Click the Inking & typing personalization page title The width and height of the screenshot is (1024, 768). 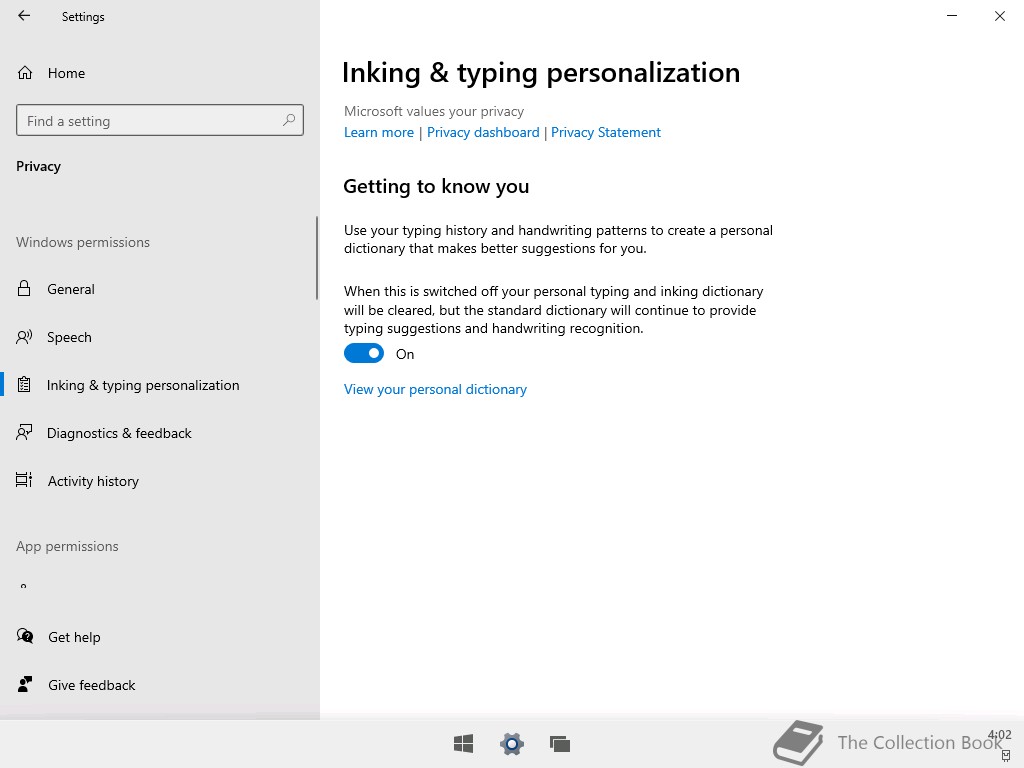tap(541, 72)
